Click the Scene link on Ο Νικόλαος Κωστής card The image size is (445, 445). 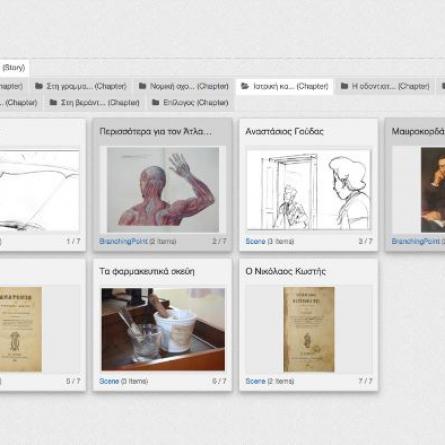[x=255, y=381]
